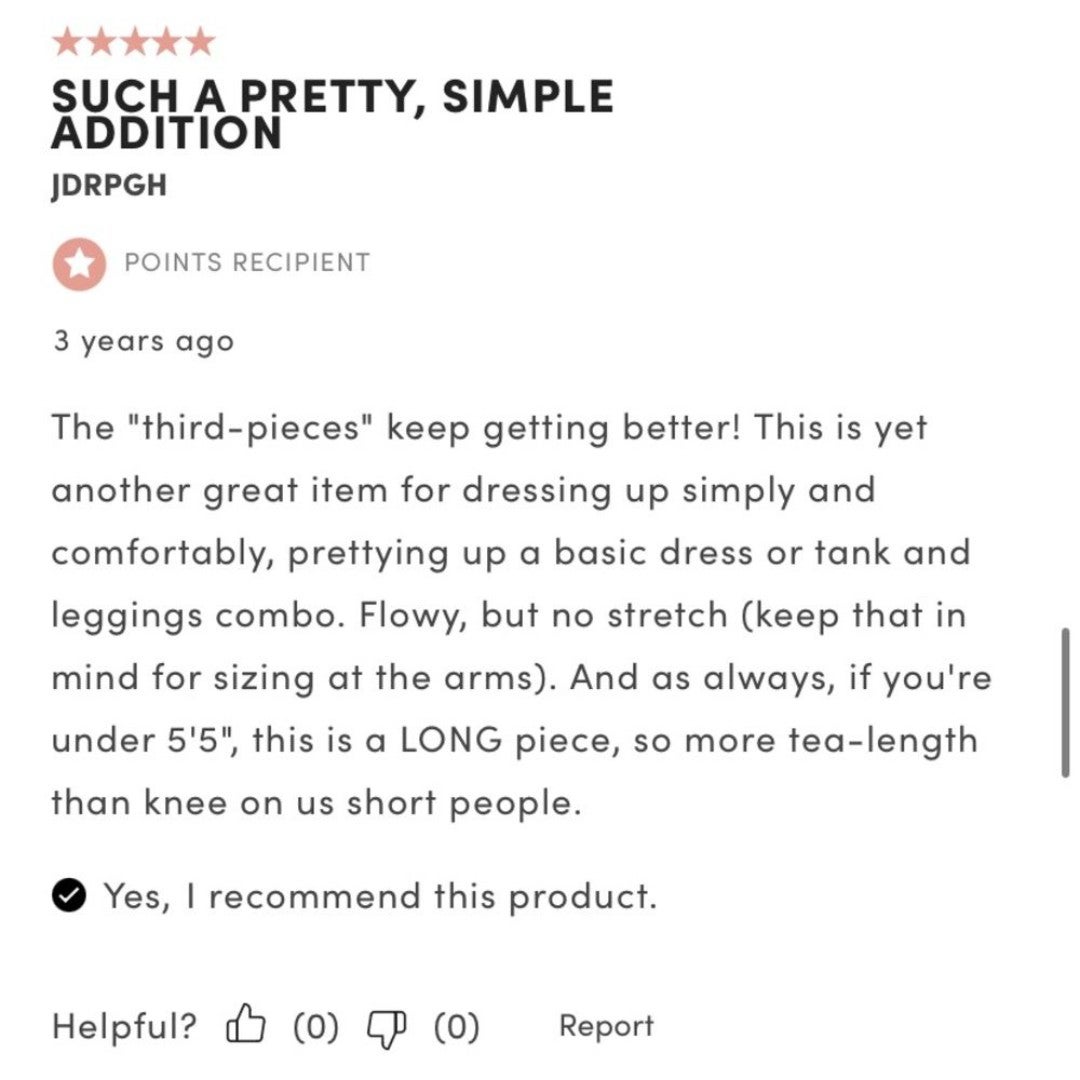
Task: Open reviewer JDRPGH's profile name
Action: click(109, 185)
